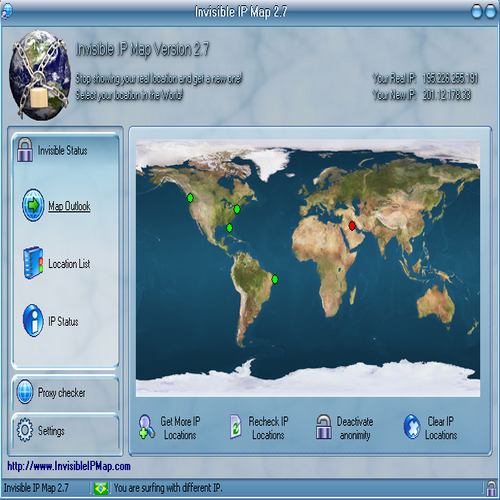Image resolution: width=500 pixels, height=500 pixels.
Task: Click the padlock icon in status bar corner
Action: pos(491,488)
